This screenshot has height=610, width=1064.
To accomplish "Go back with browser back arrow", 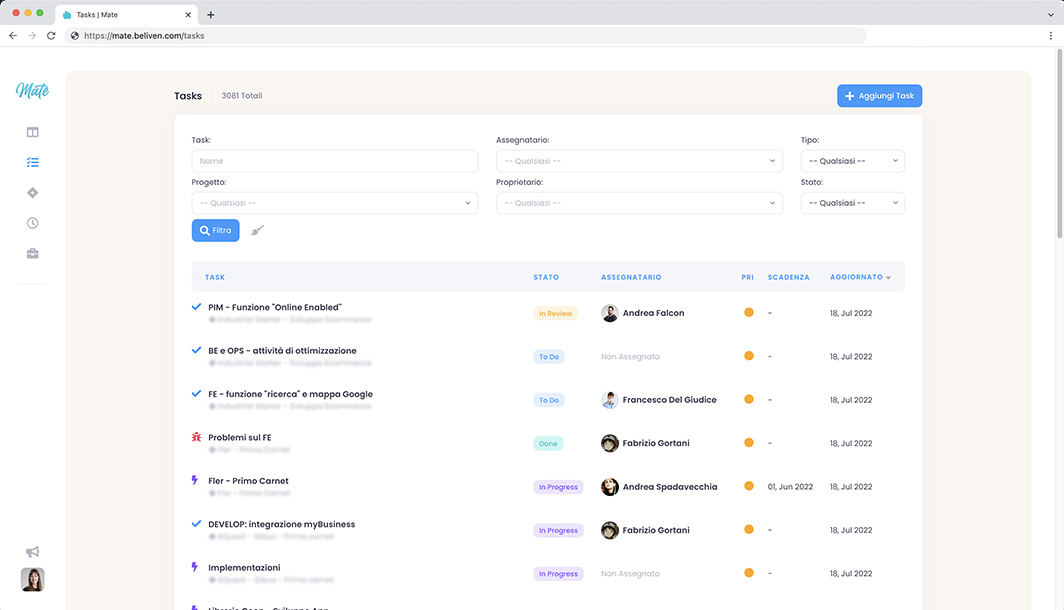I will tap(13, 35).
